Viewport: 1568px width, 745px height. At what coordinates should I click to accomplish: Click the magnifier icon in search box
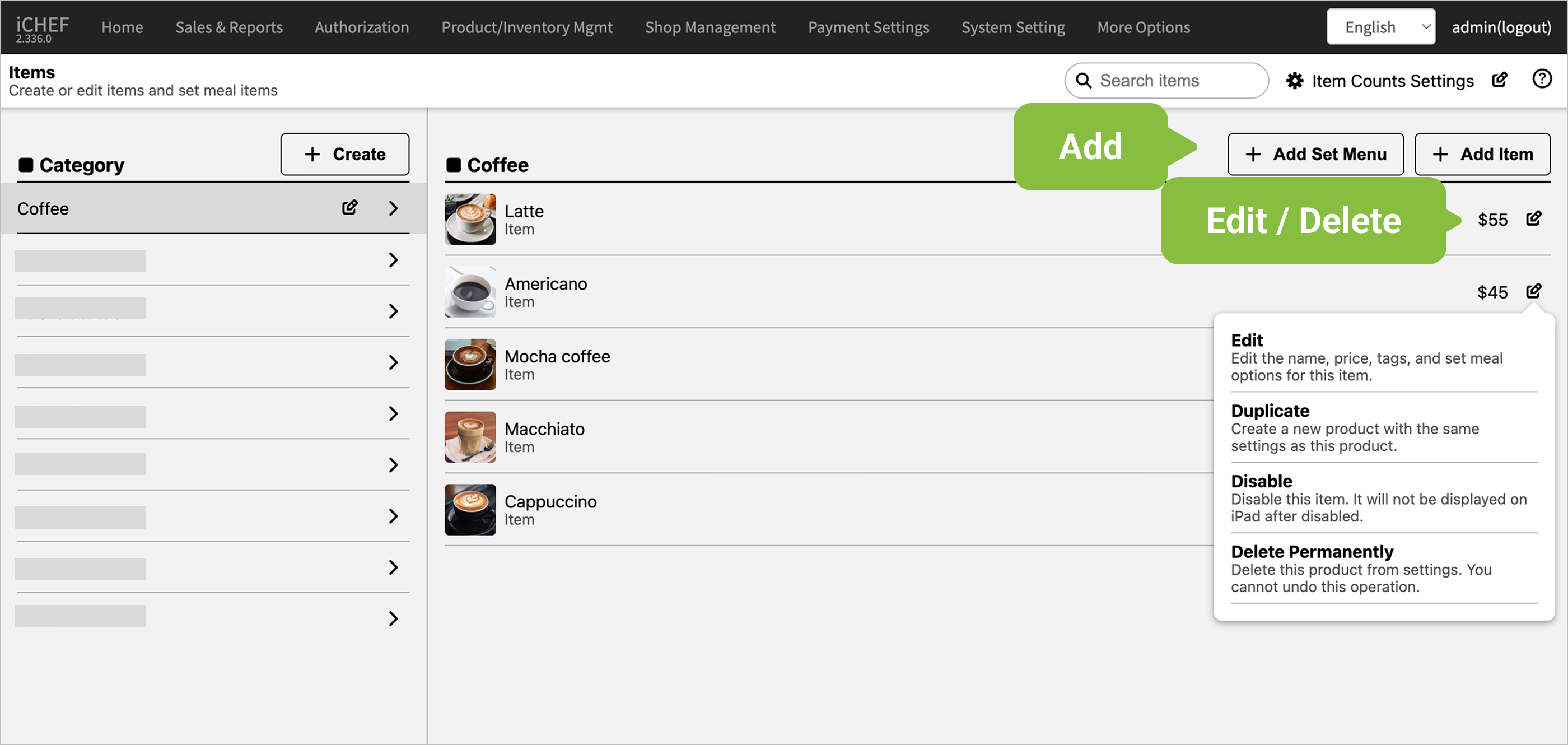coord(1084,81)
